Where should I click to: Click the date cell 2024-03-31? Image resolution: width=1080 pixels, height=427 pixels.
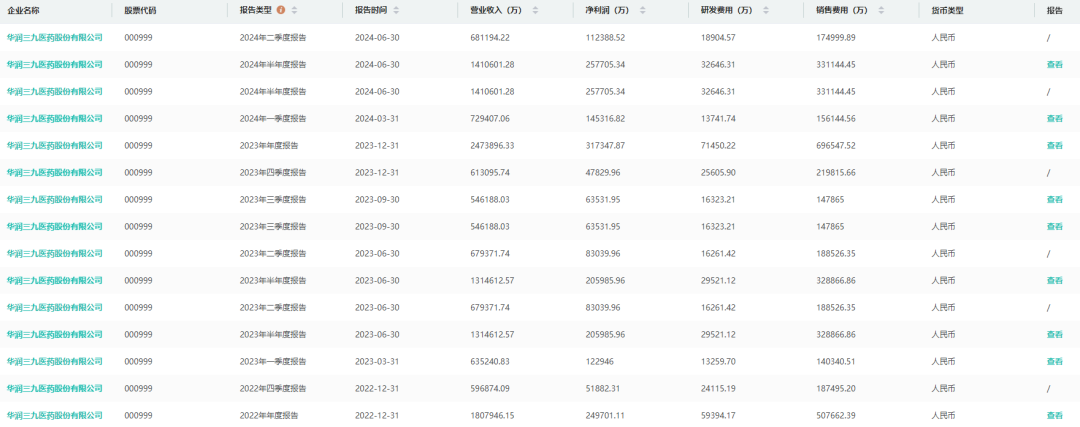tap(377, 118)
